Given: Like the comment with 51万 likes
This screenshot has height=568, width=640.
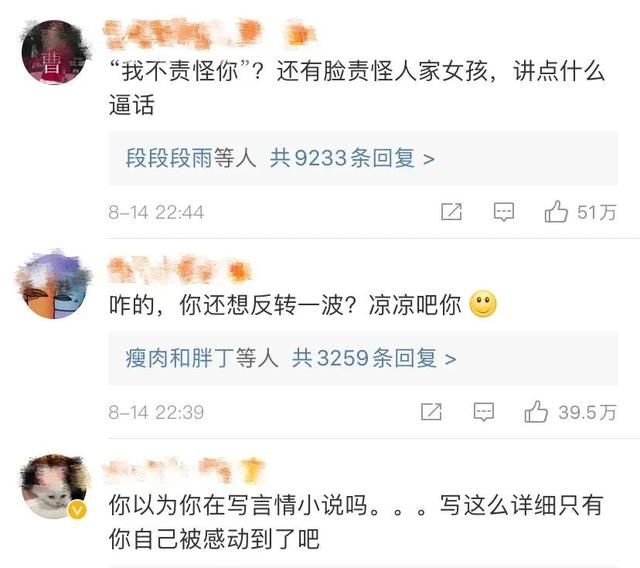Looking at the screenshot, I should [x=556, y=211].
